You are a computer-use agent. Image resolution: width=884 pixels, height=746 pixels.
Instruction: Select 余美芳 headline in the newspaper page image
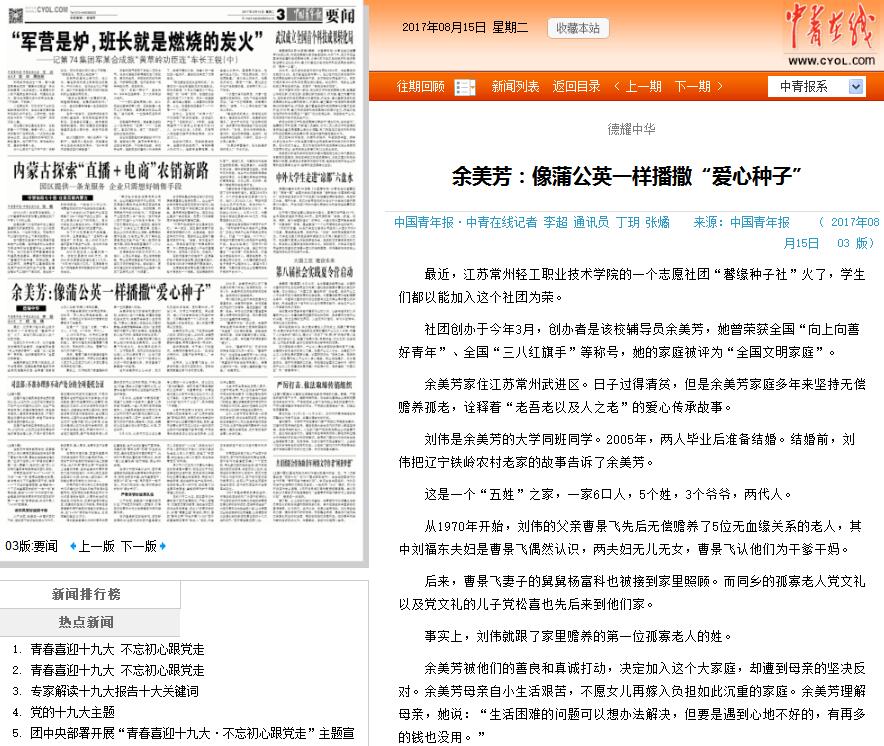click(111, 292)
